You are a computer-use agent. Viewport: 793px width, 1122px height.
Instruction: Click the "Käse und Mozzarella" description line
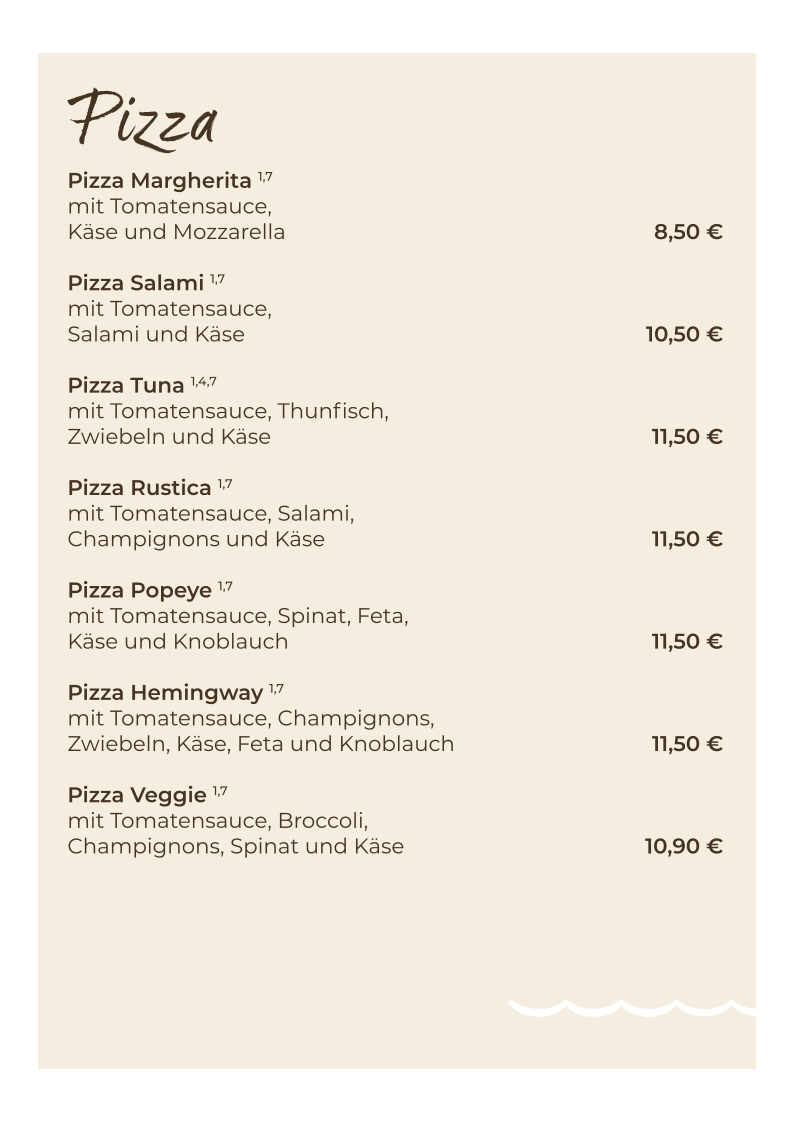click(176, 233)
